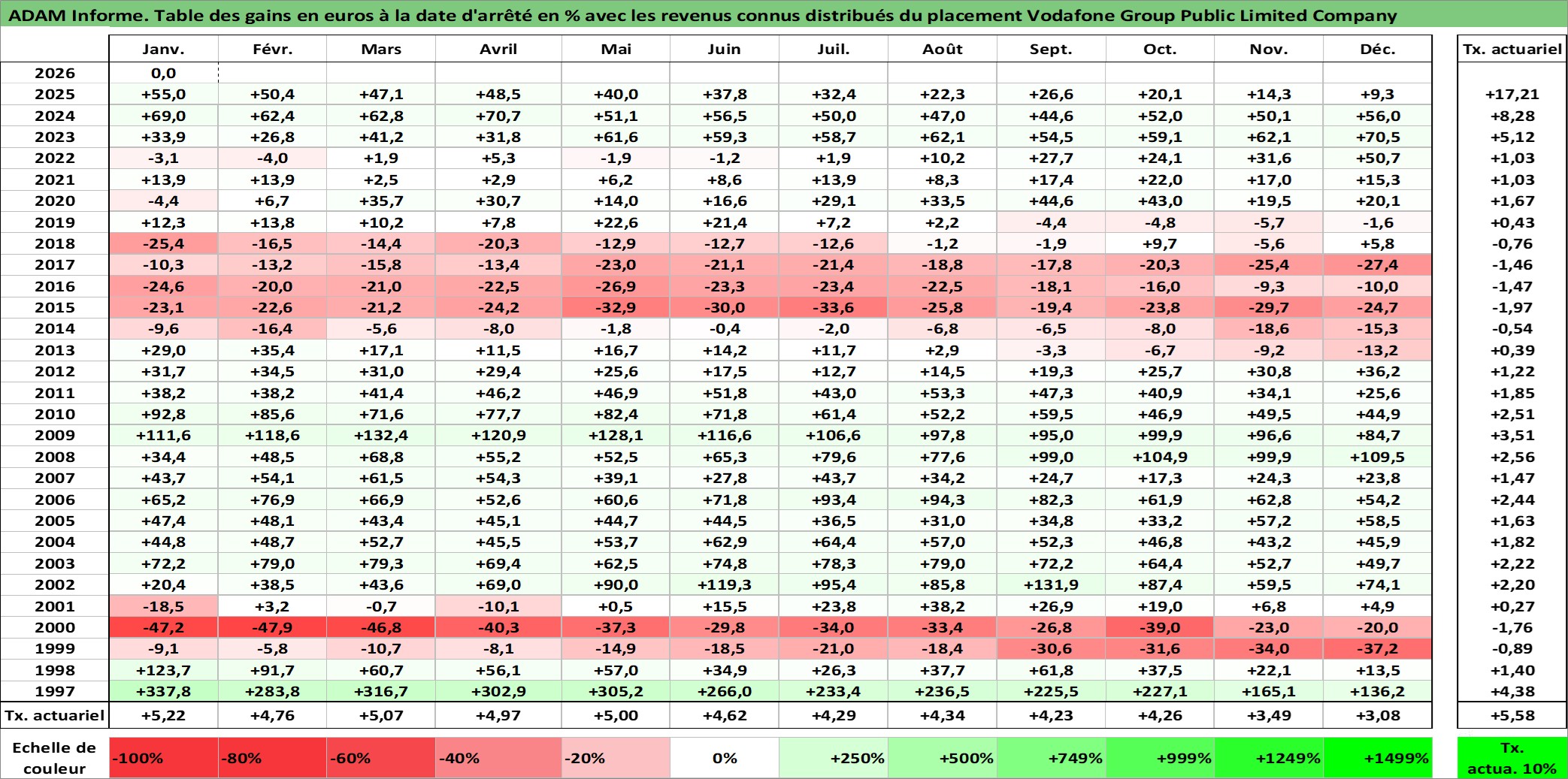Screen dimensions: 1568x779
Task: Click the 'Févr.' column header
Action: point(272,49)
